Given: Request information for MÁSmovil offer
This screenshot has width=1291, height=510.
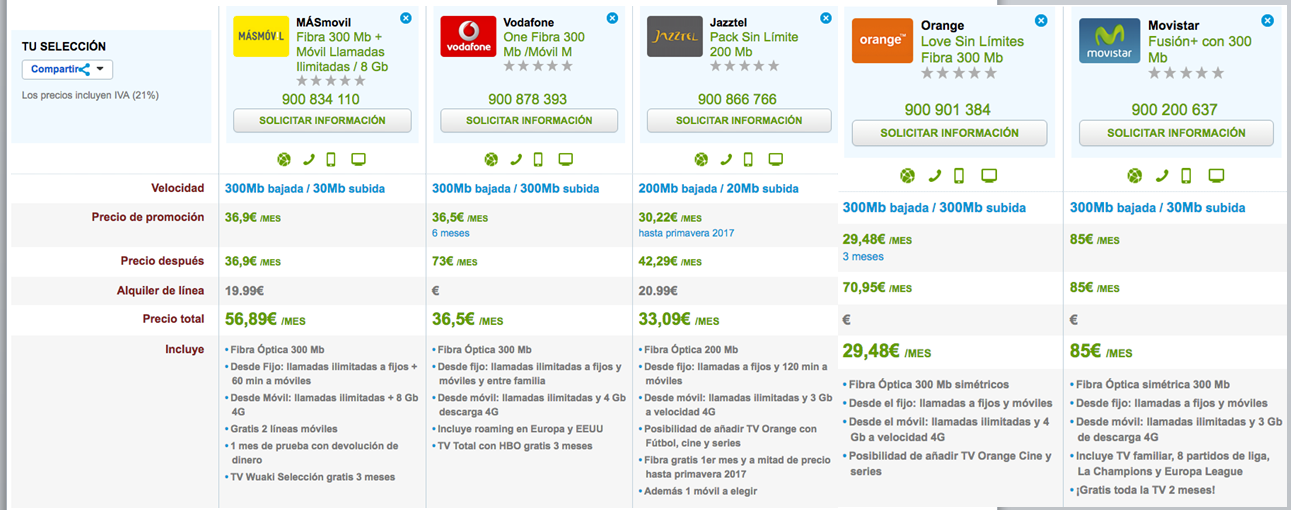Looking at the screenshot, I should click(x=322, y=120).
